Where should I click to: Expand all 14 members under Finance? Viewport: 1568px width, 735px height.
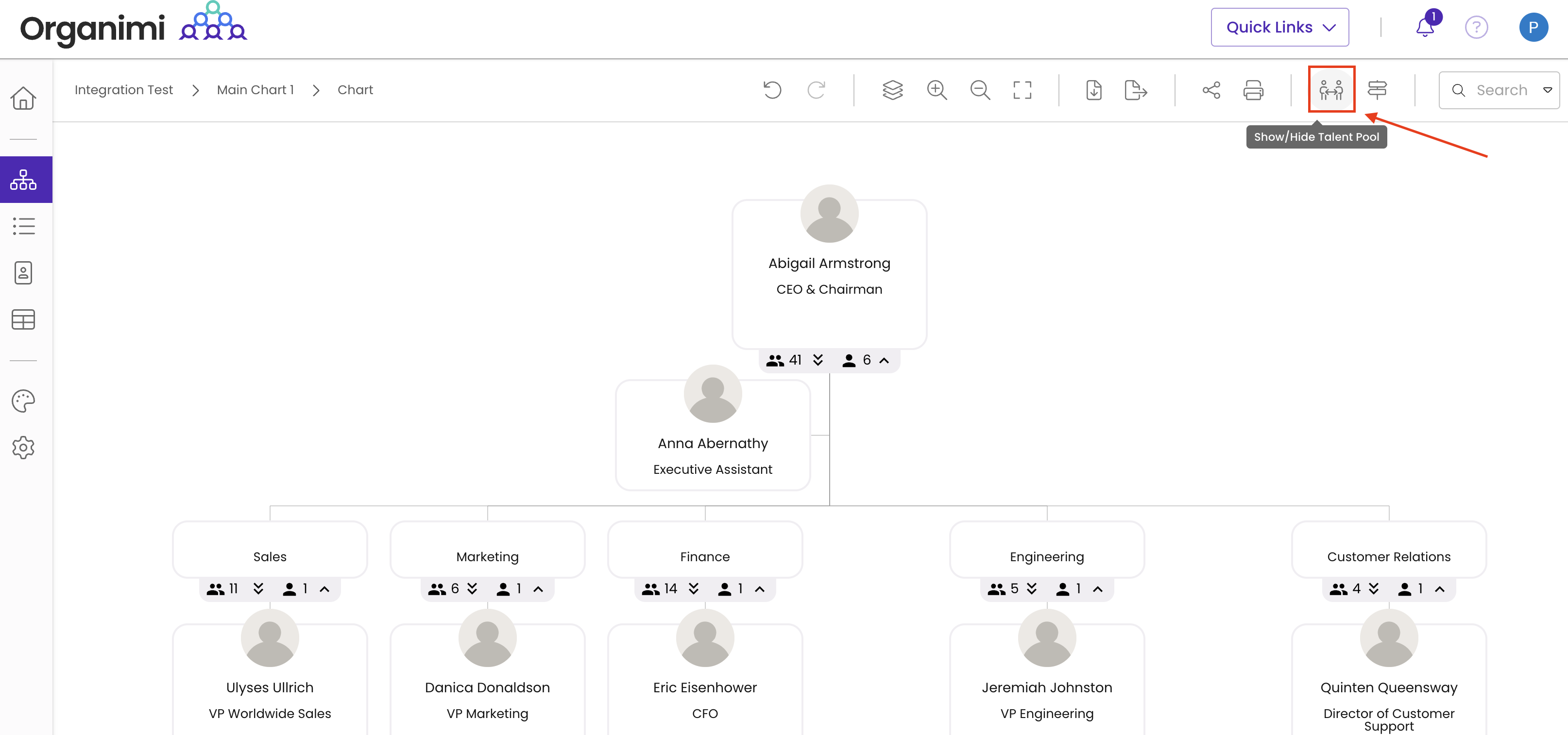(693, 588)
